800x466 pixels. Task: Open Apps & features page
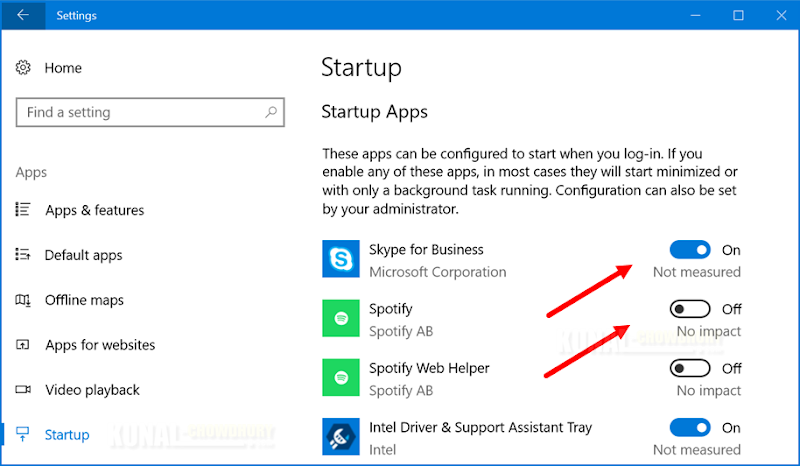94,210
